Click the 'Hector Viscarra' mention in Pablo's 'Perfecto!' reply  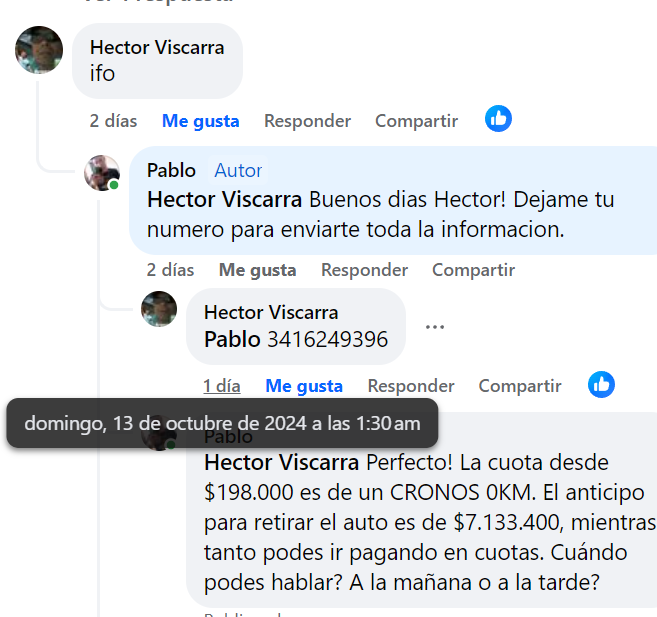tap(281, 463)
